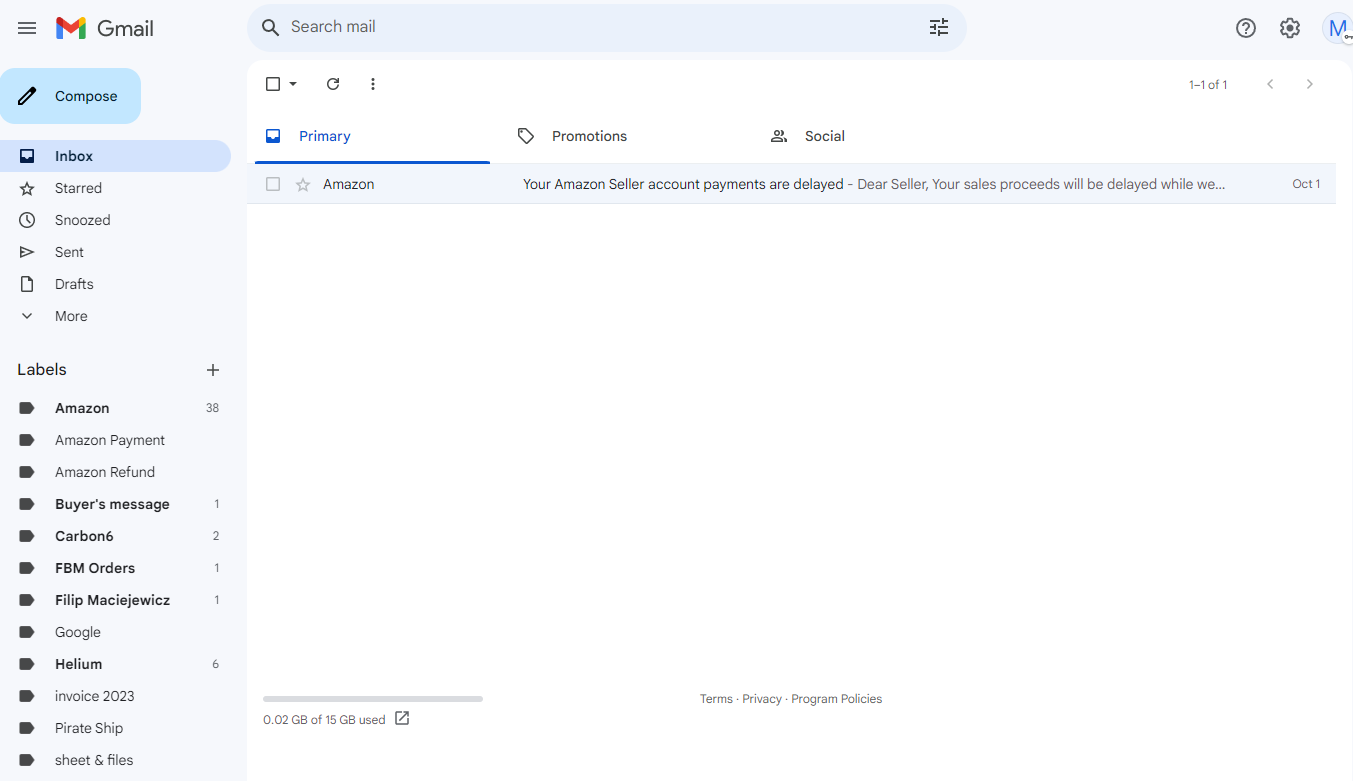Open Settings gear icon

coord(1290,28)
